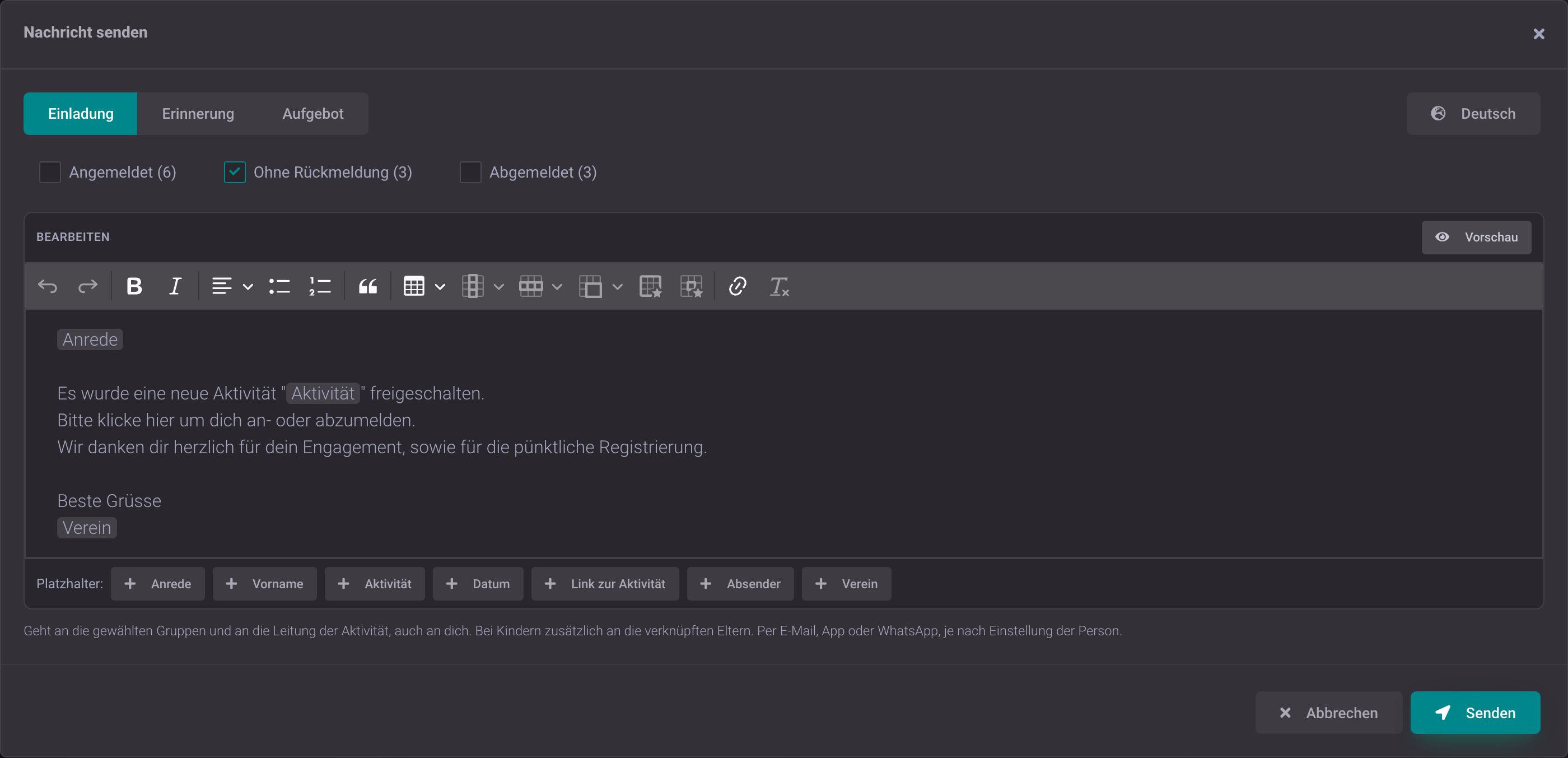Redo the last edit
Viewport: 1568px width, 758px height.
(88, 286)
